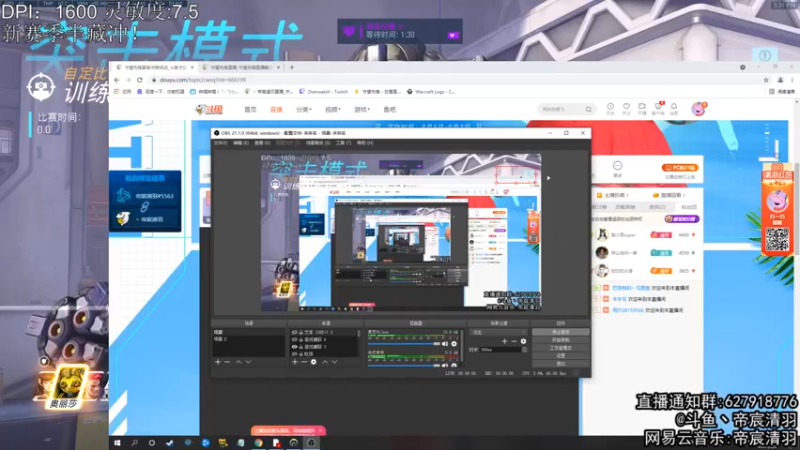The width and height of the screenshot is (800, 450).
Task: Expand Douyu 视频 navigation dropdown
Action: (x=333, y=109)
